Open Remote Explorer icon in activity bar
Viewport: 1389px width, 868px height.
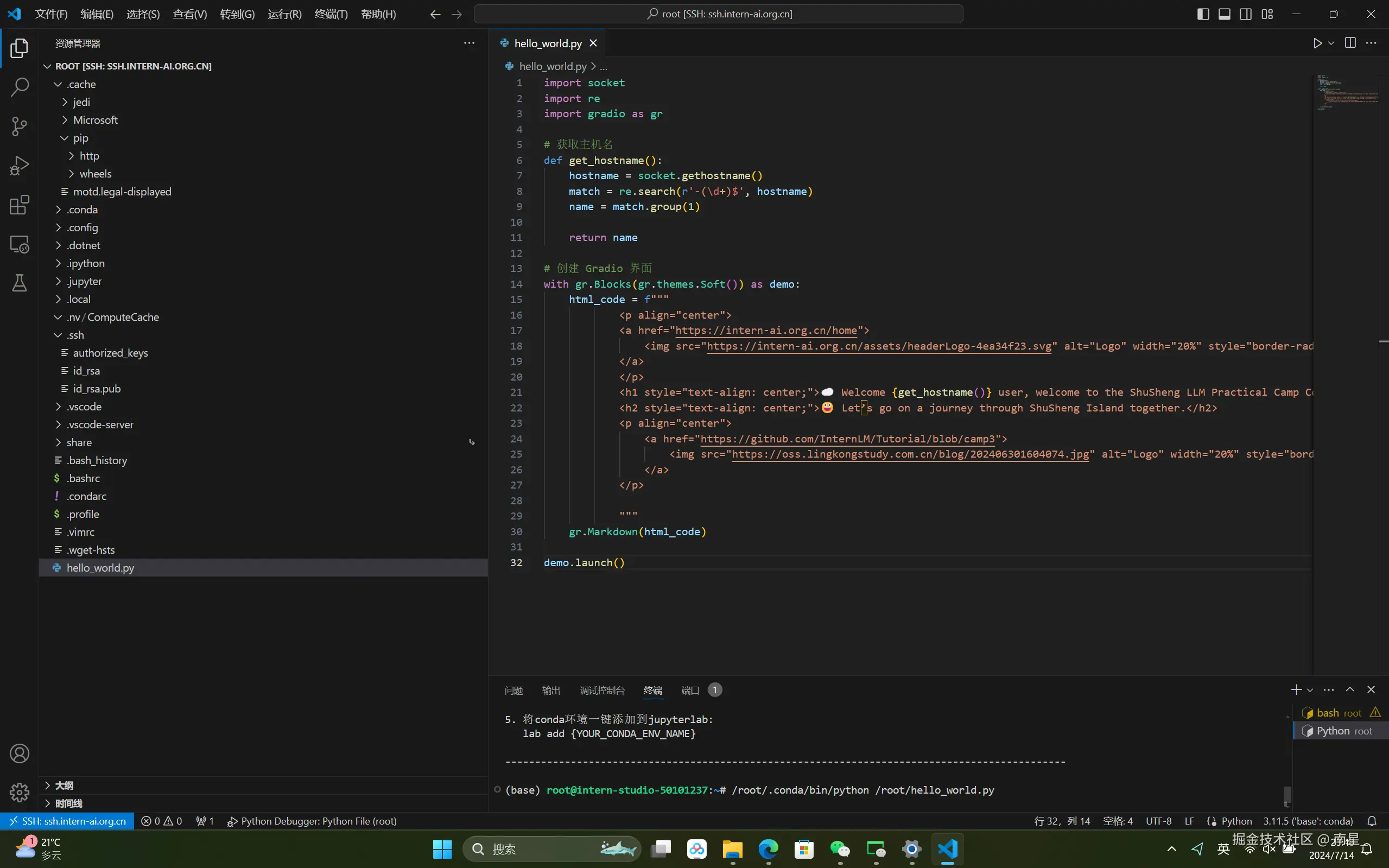coord(20,245)
